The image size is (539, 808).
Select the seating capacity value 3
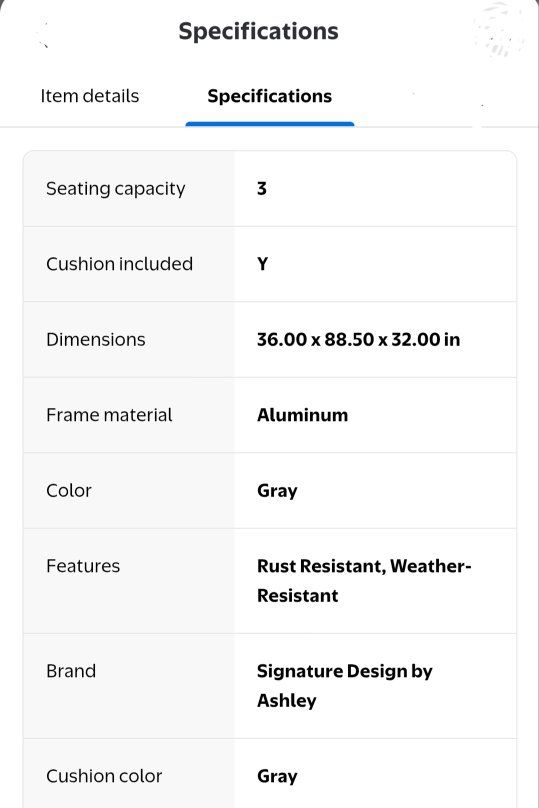[262, 188]
